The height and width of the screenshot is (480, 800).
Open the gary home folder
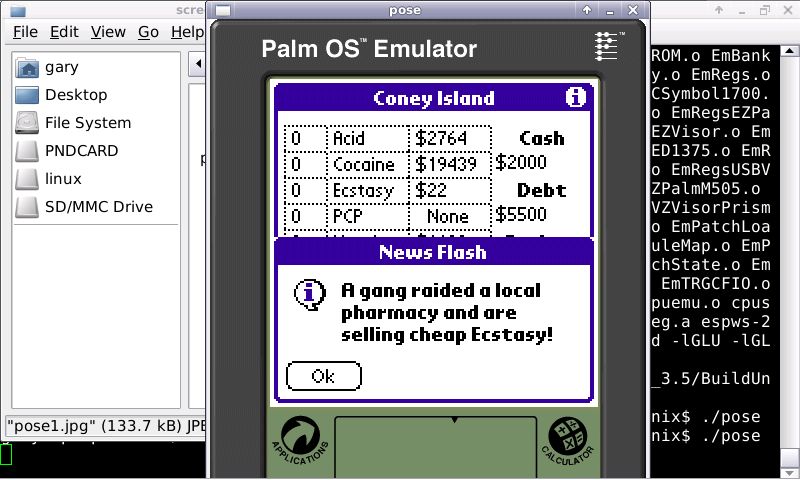pos(61,67)
